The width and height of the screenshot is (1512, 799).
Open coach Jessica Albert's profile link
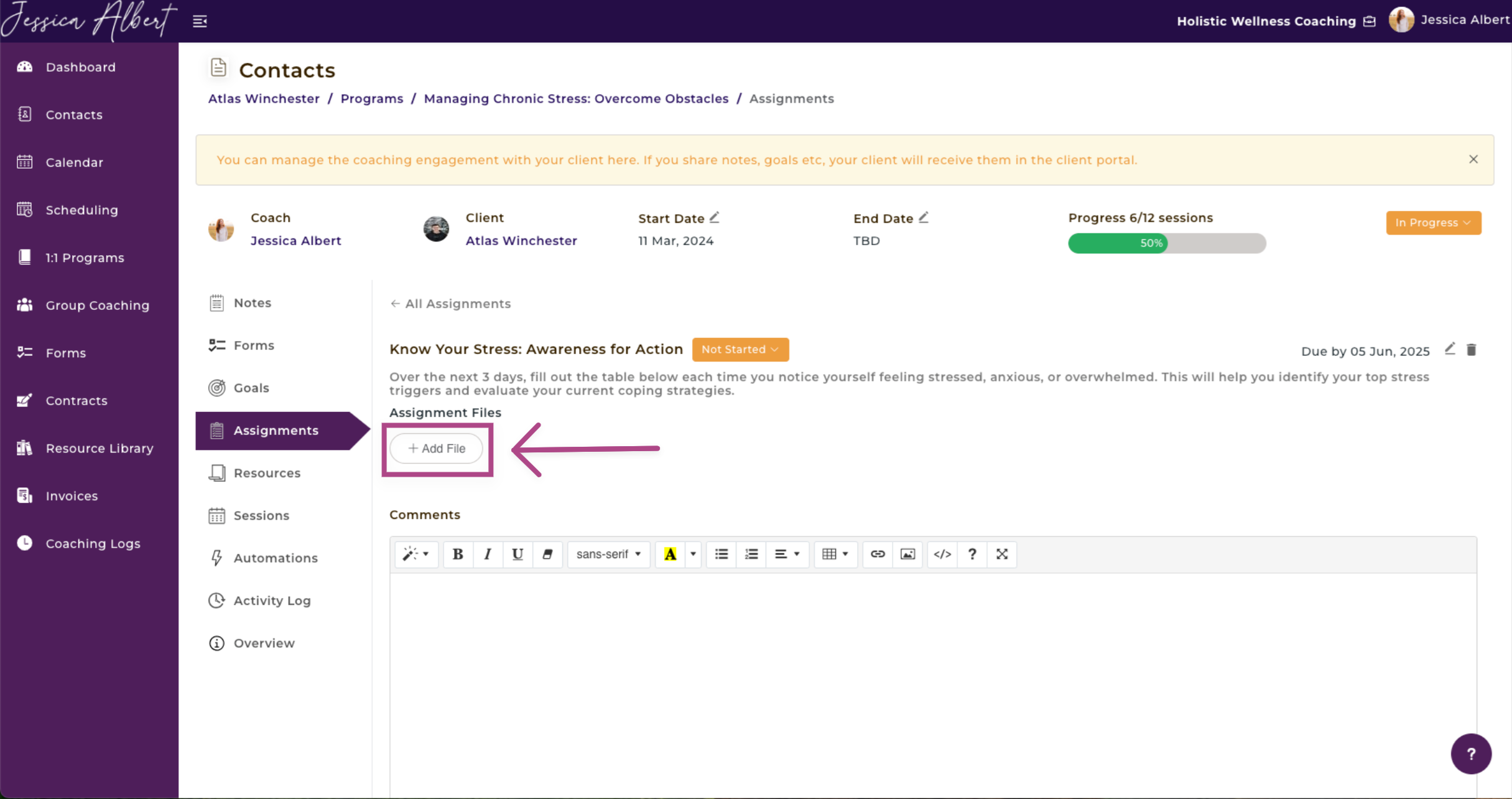pos(295,241)
